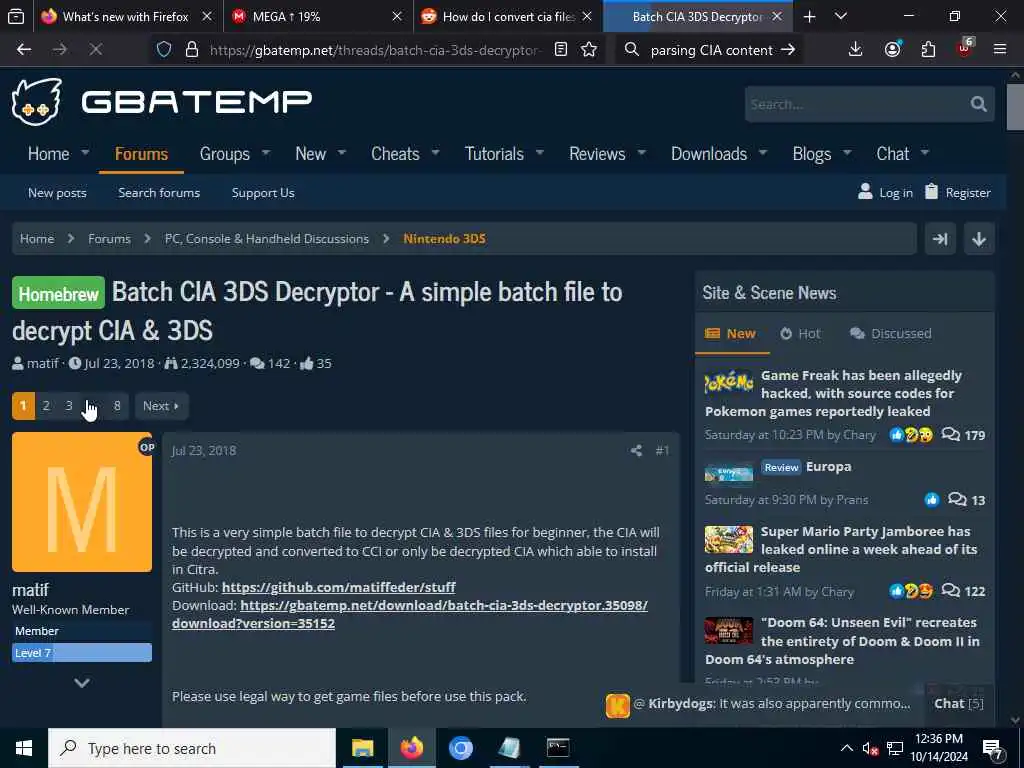Expand the Groups dropdown arrow
The image size is (1024, 768).
pyautogui.click(x=266, y=153)
